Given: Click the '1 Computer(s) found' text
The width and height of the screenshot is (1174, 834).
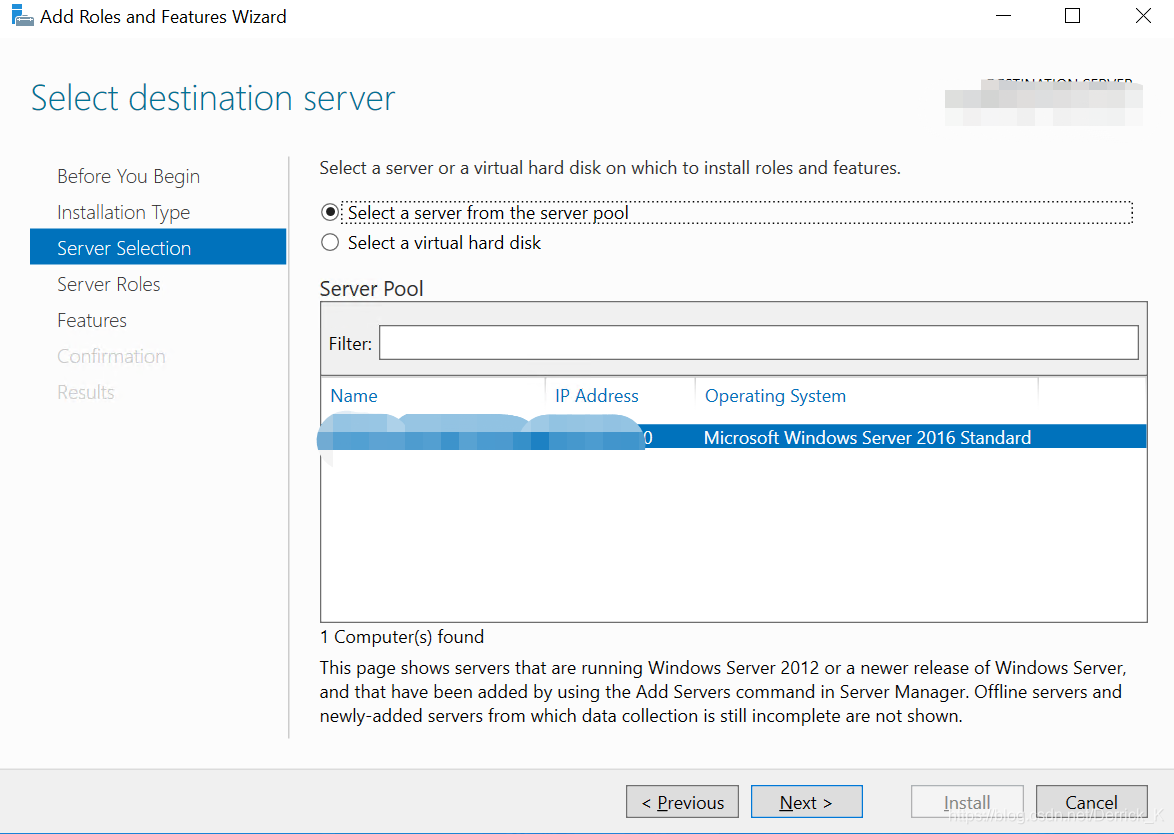Looking at the screenshot, I should click(x=401, y=637).
